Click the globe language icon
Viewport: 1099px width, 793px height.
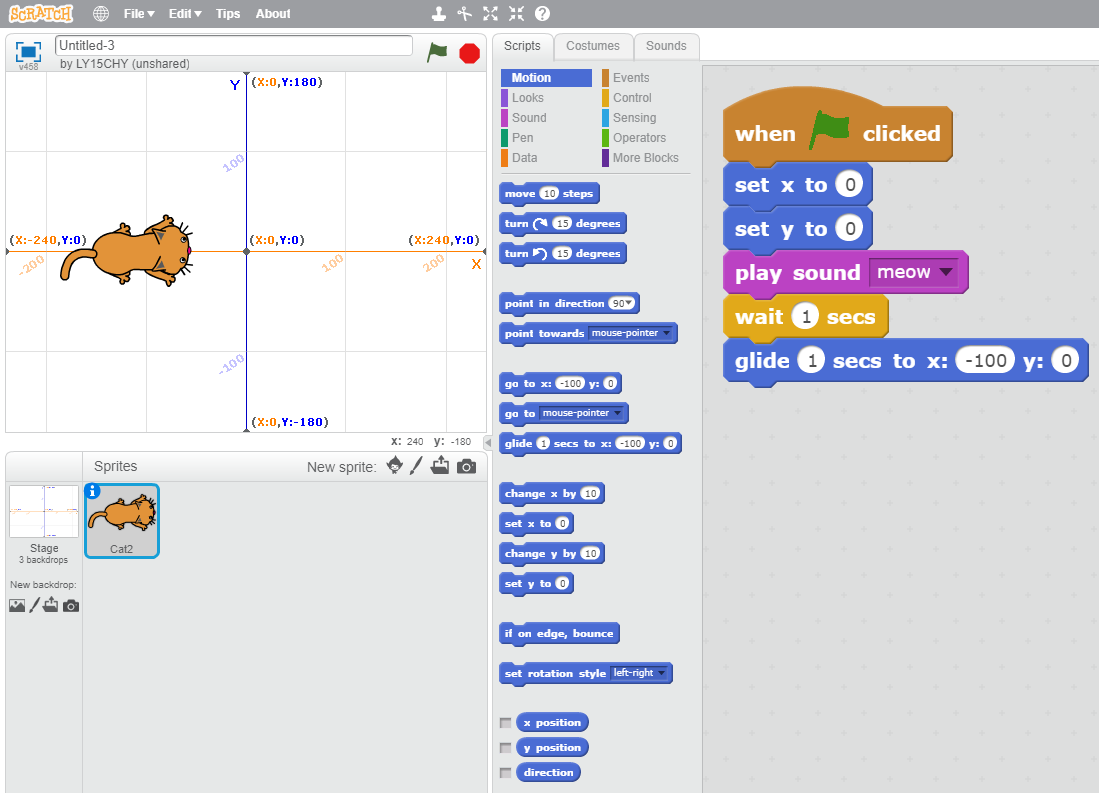coord(101,14)
